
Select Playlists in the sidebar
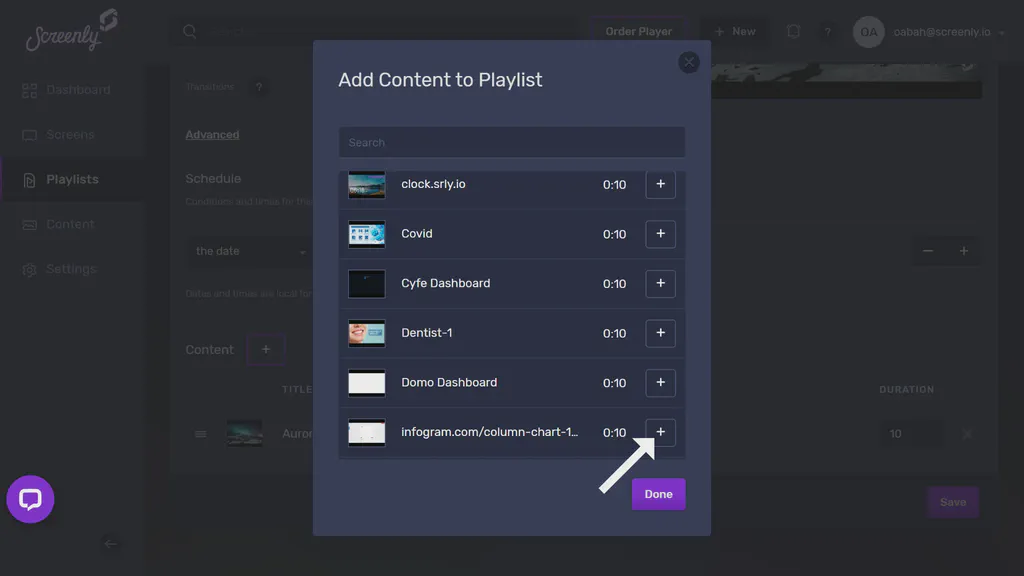70,179
